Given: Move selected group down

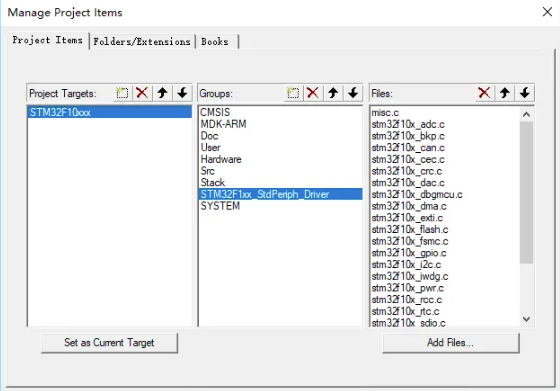Looking at the screenshot, I should [353, 93].
